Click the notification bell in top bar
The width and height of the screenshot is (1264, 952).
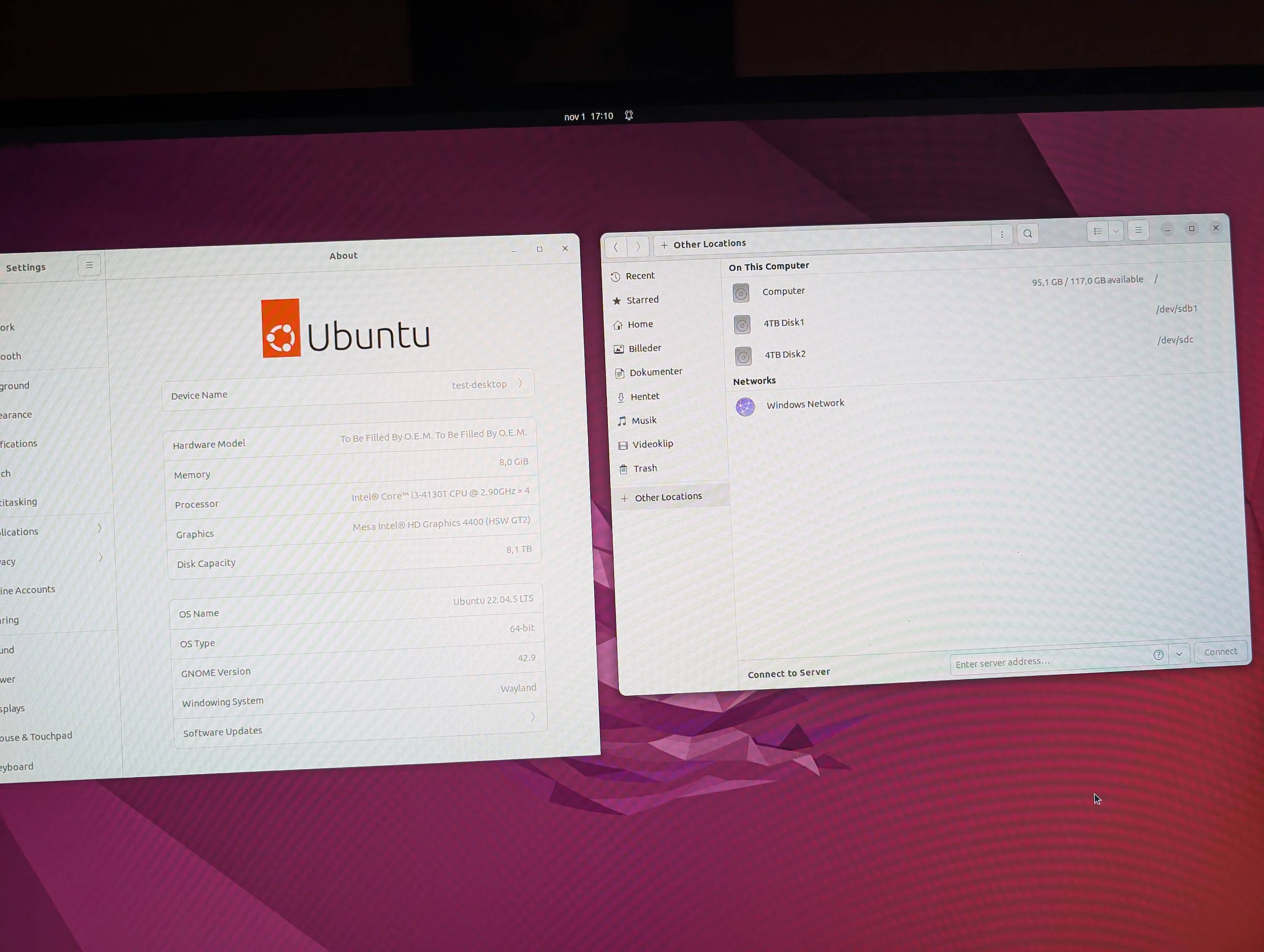coord(629,115)
